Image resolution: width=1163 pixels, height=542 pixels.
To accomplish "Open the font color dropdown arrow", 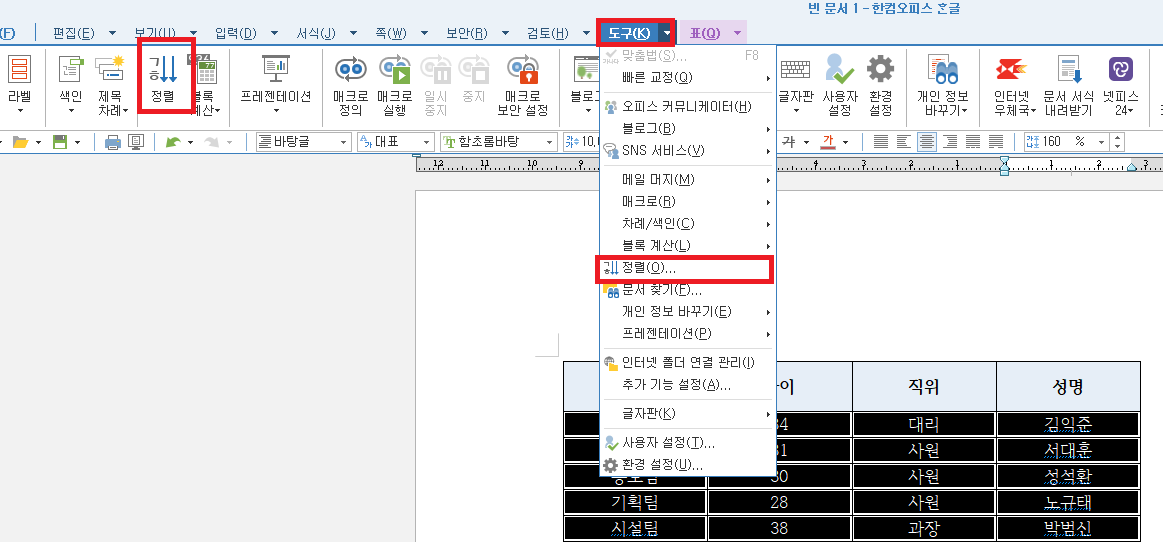I will click(846, 142).
